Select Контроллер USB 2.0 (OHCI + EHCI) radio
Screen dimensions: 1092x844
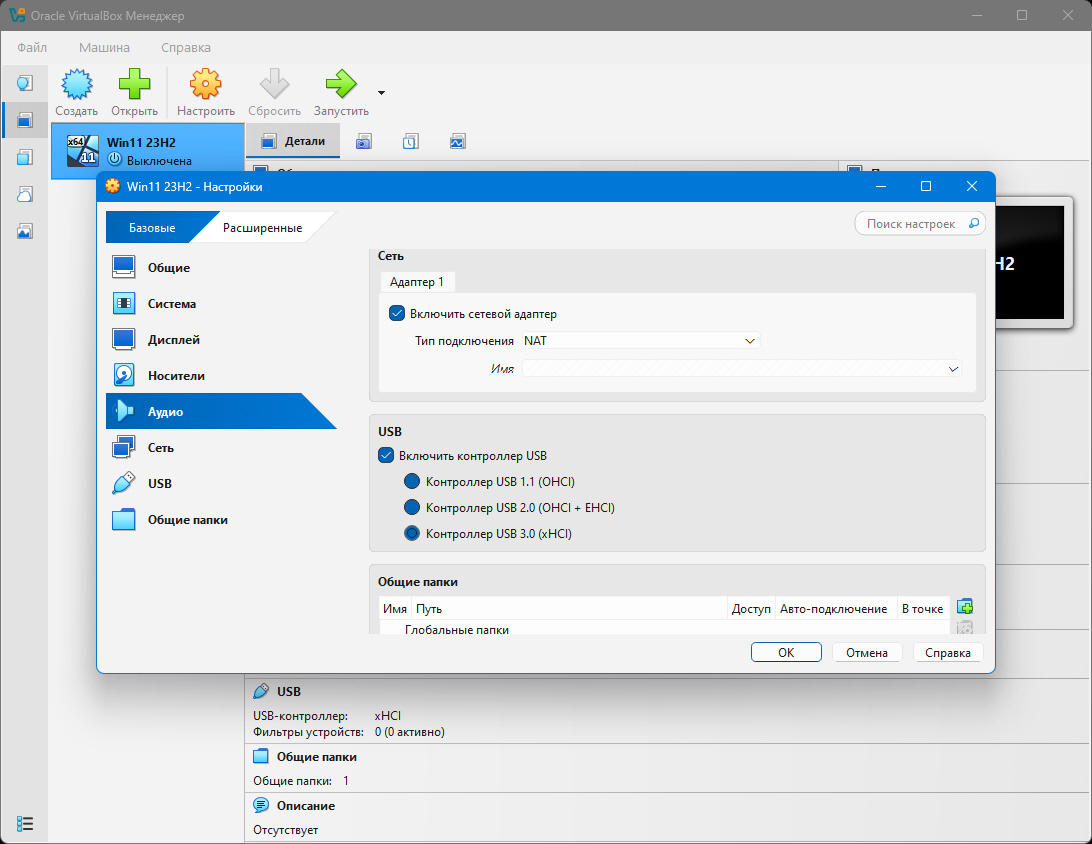[412, 507]
